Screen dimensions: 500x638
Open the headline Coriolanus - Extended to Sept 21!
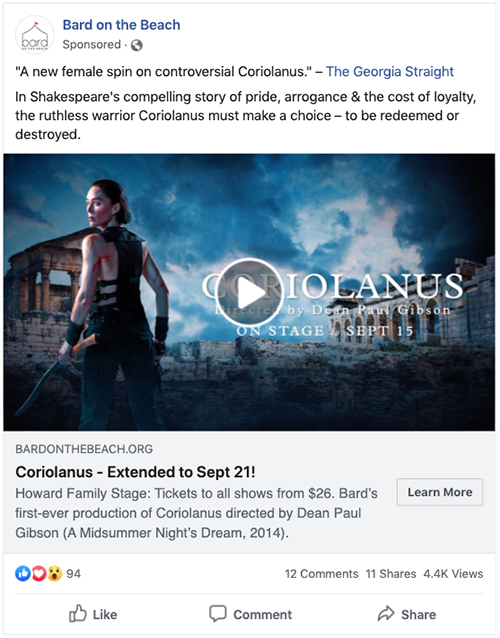coord(135,472)
